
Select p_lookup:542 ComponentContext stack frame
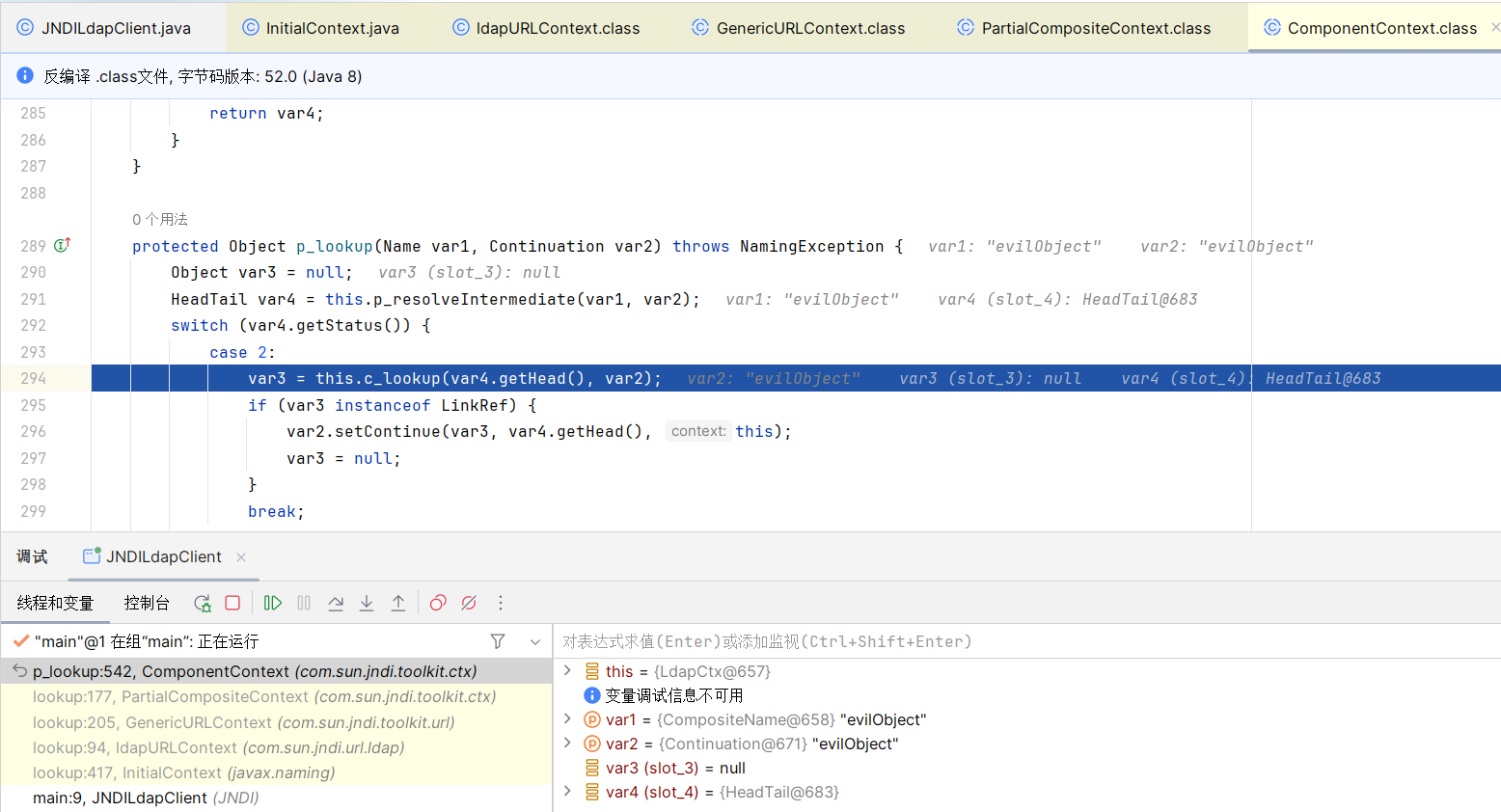point(276,671)
